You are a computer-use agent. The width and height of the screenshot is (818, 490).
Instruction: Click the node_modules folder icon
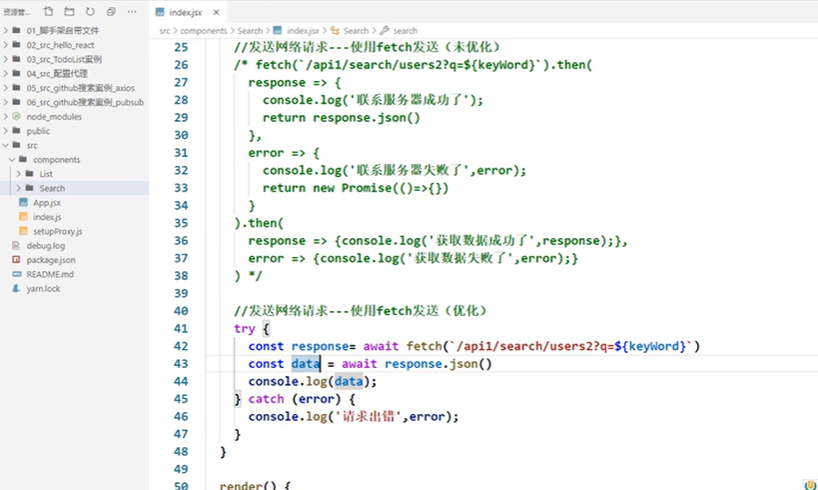(17, 116)
